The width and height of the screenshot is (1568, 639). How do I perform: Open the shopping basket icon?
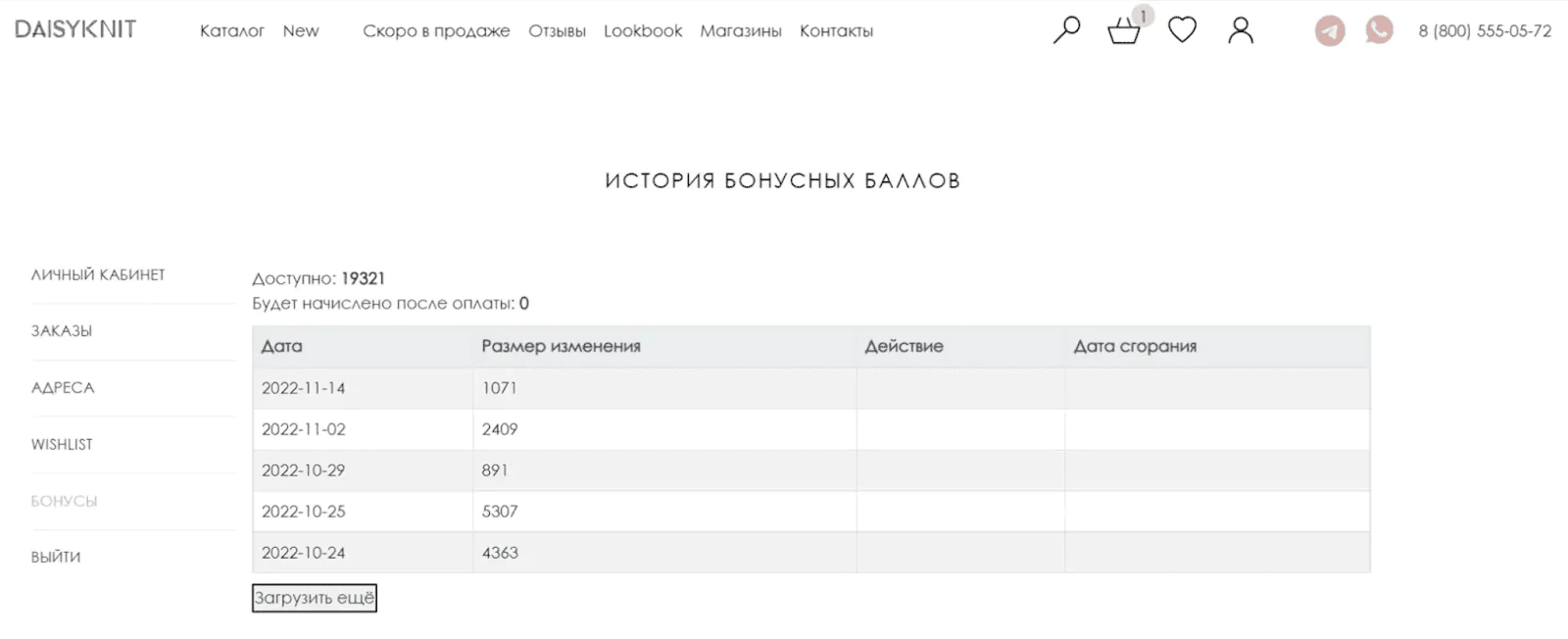pos(1123,32)
